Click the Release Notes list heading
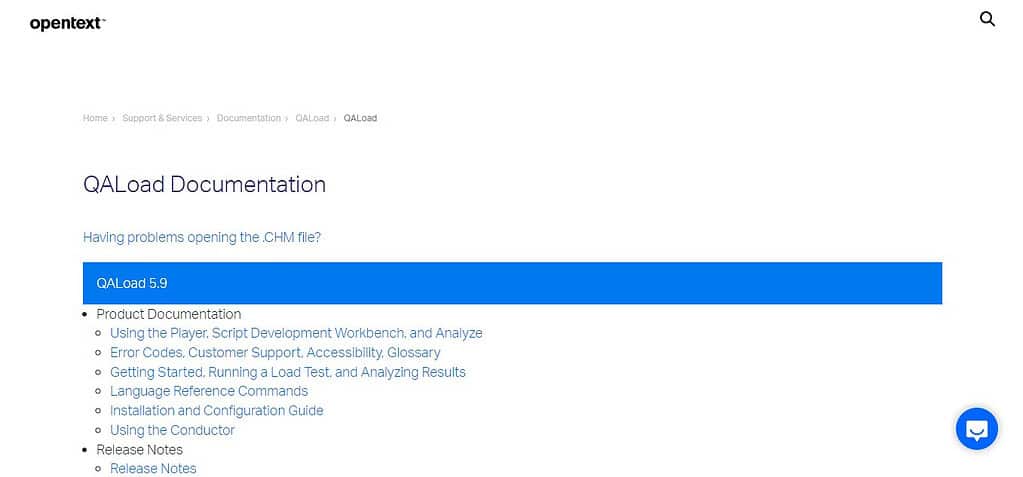Screen dimensions: 1023x477 140,450
